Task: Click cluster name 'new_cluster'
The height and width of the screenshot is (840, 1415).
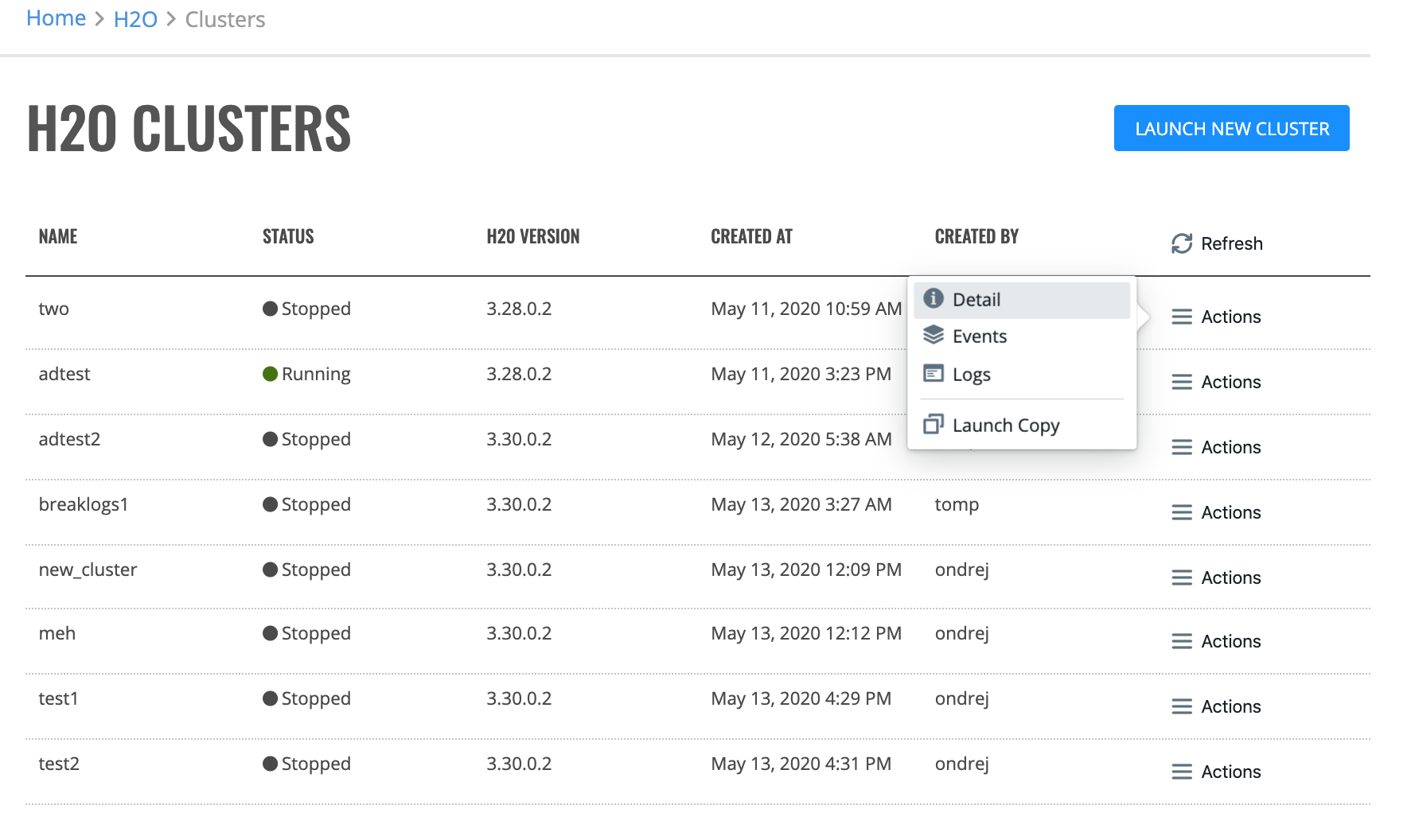Action: (x=88, y=570)
